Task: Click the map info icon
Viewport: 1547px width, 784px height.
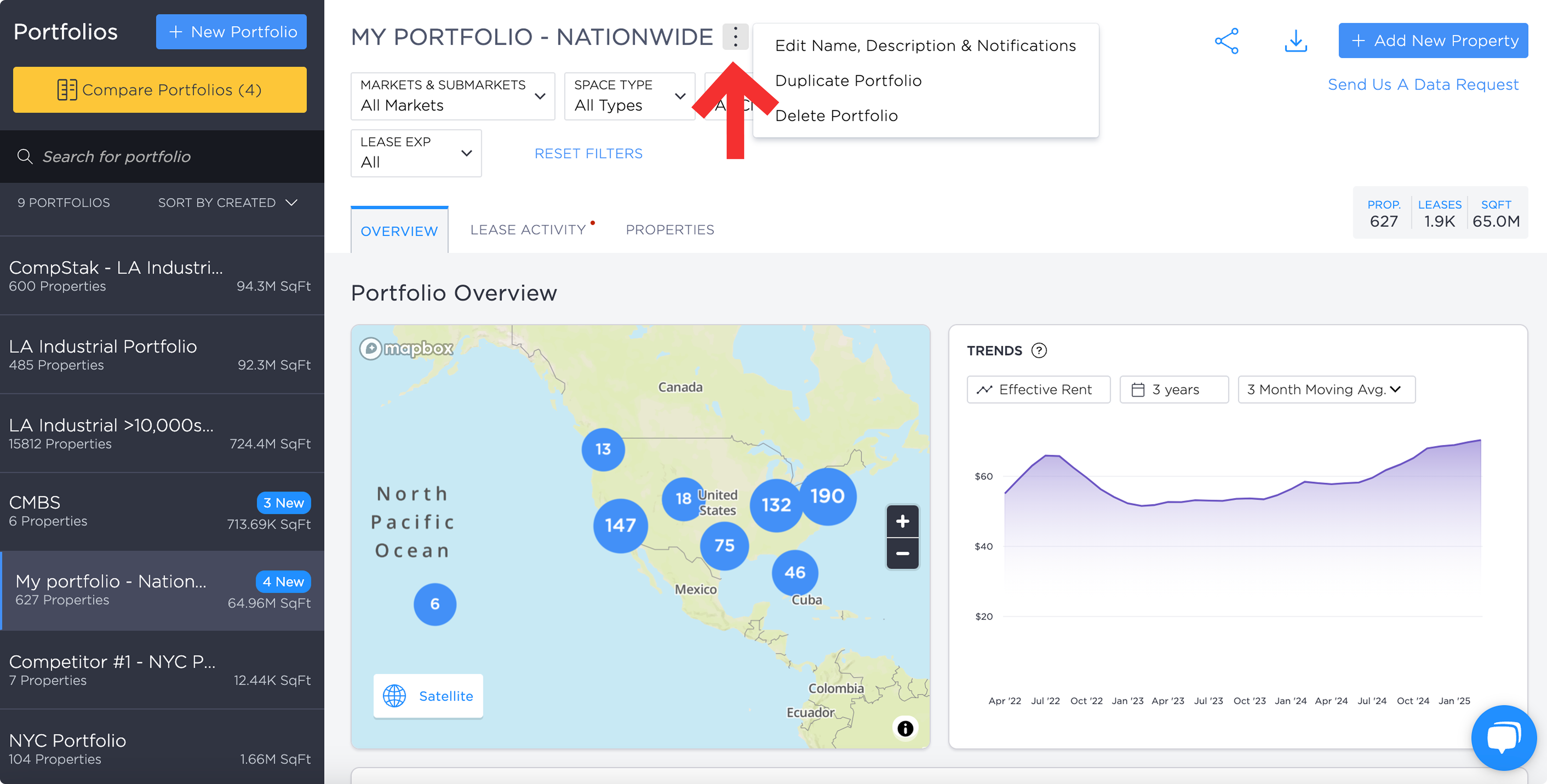Action: [905, 728]
